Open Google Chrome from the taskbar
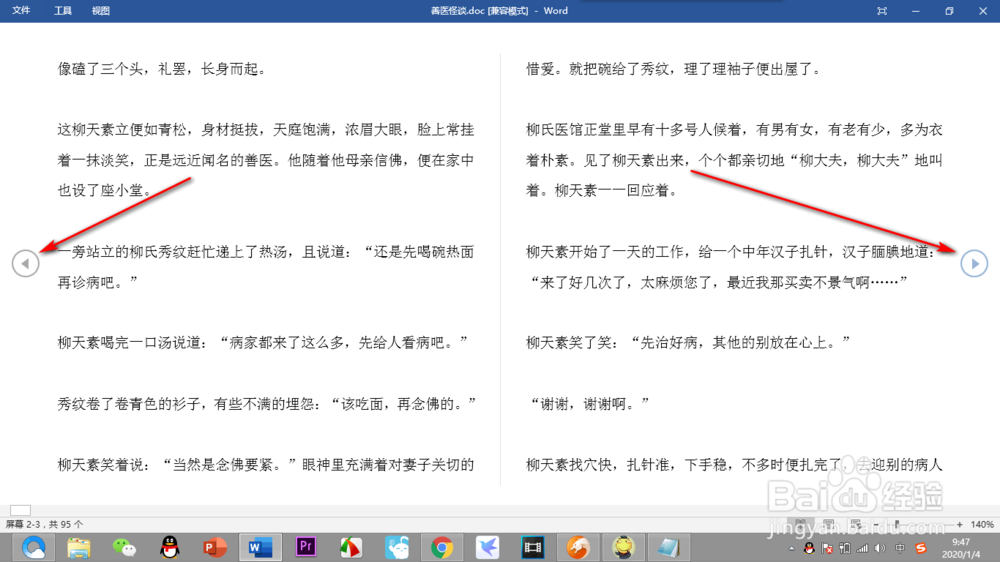This screenshot has height=562, width=1000. pos(442,547)
